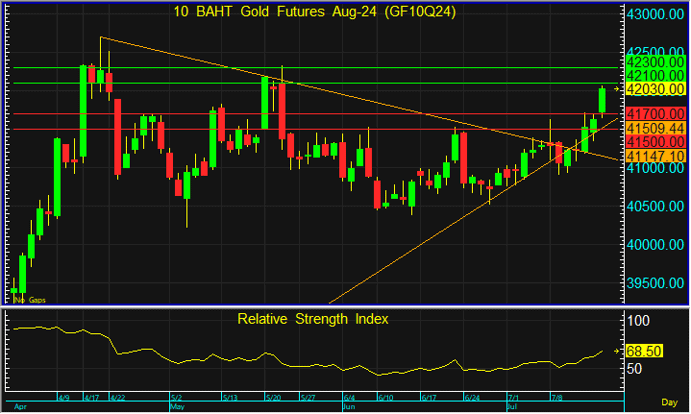The image size is (691, 414).
Task: Click the Jun month marker on time axis
Action: click(349, 409)
